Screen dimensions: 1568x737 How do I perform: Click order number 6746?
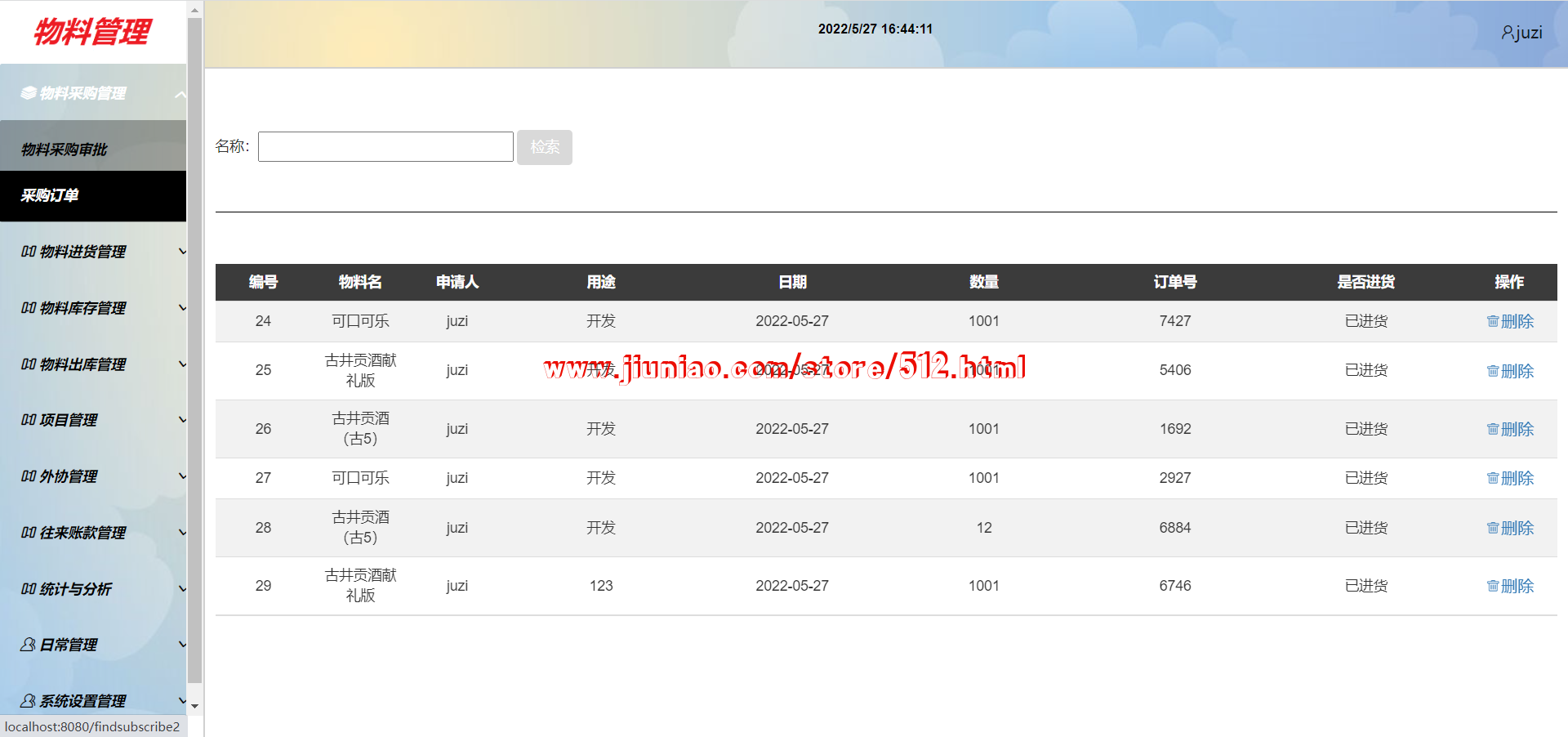[1175, 586]
